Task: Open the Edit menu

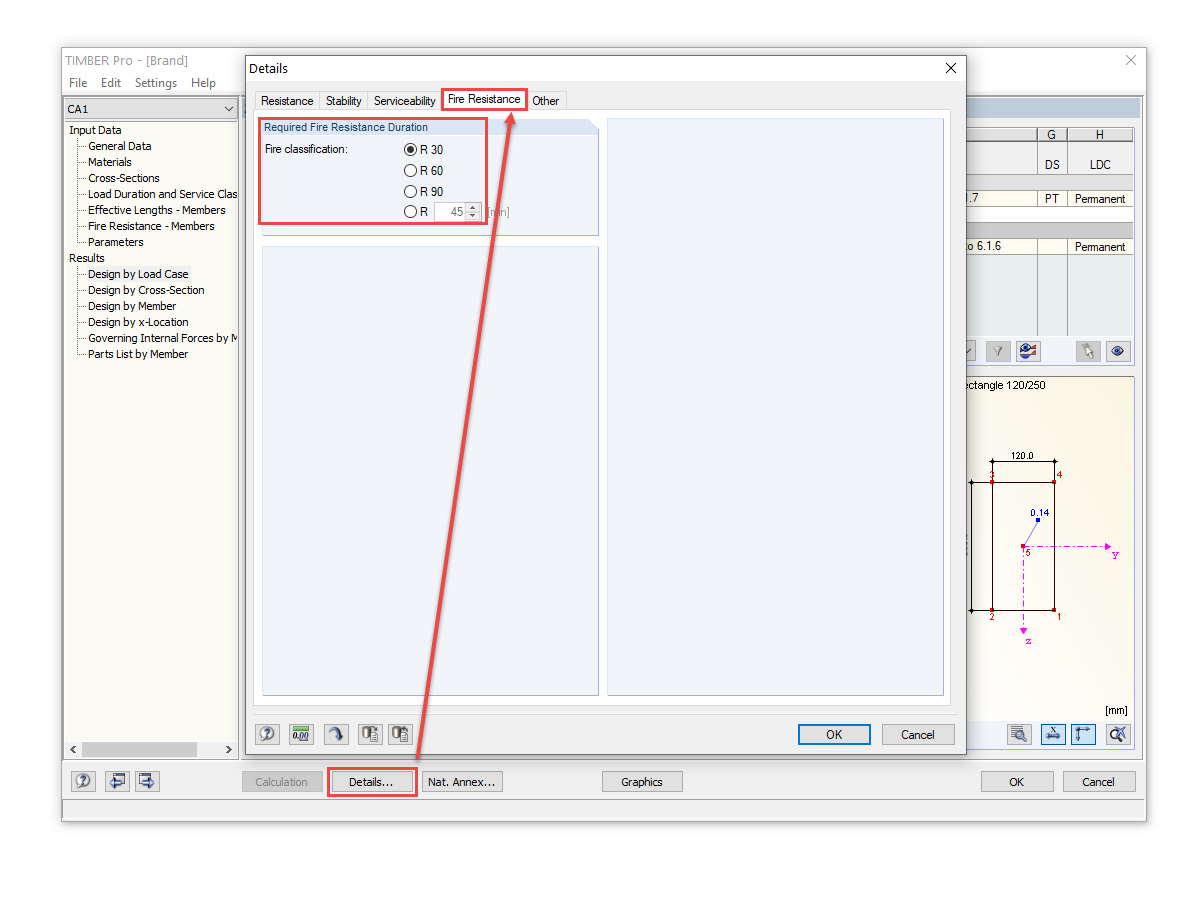Action: pyautogui.click(x=111, y=83)
